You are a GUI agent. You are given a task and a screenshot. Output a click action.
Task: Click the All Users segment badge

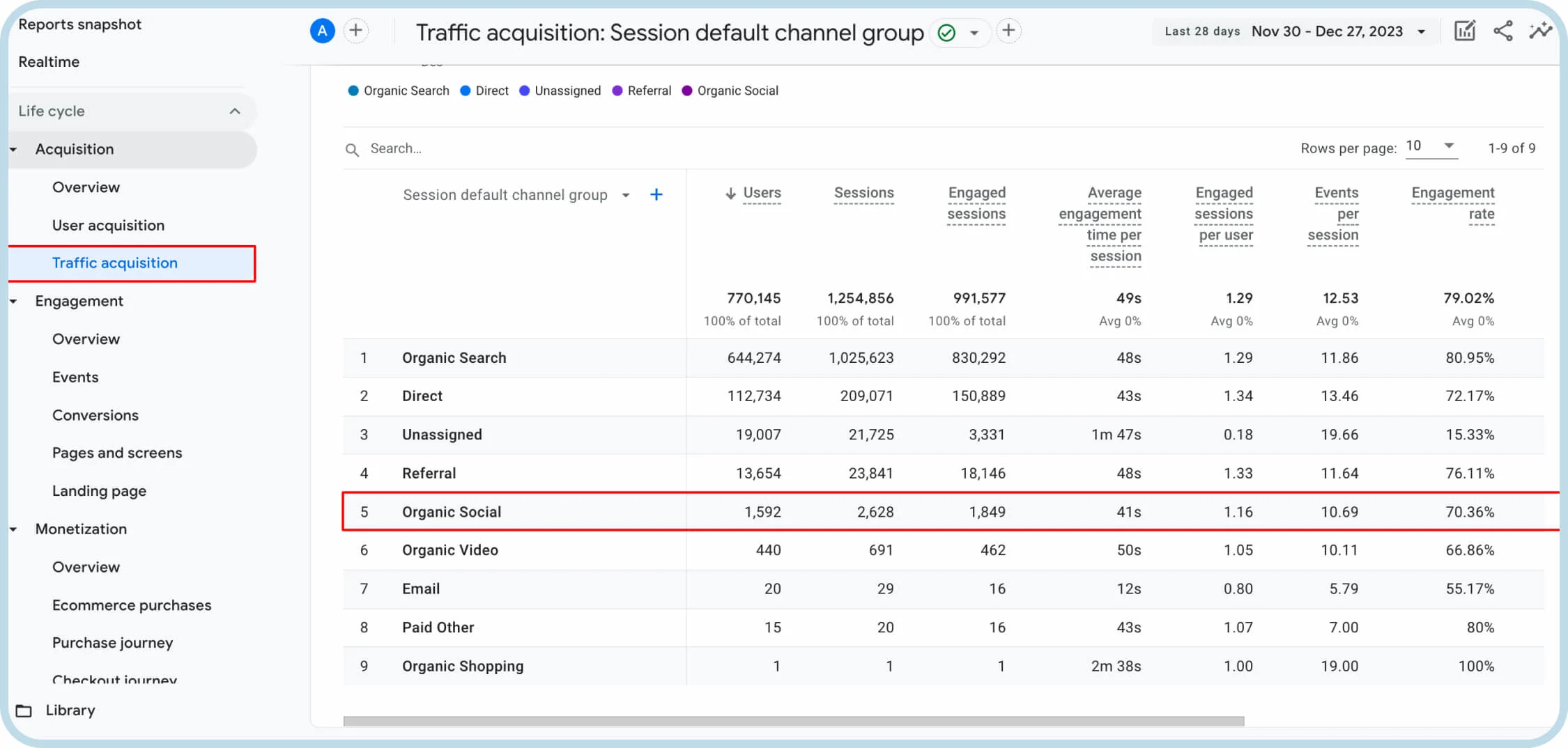click(322, 31)
